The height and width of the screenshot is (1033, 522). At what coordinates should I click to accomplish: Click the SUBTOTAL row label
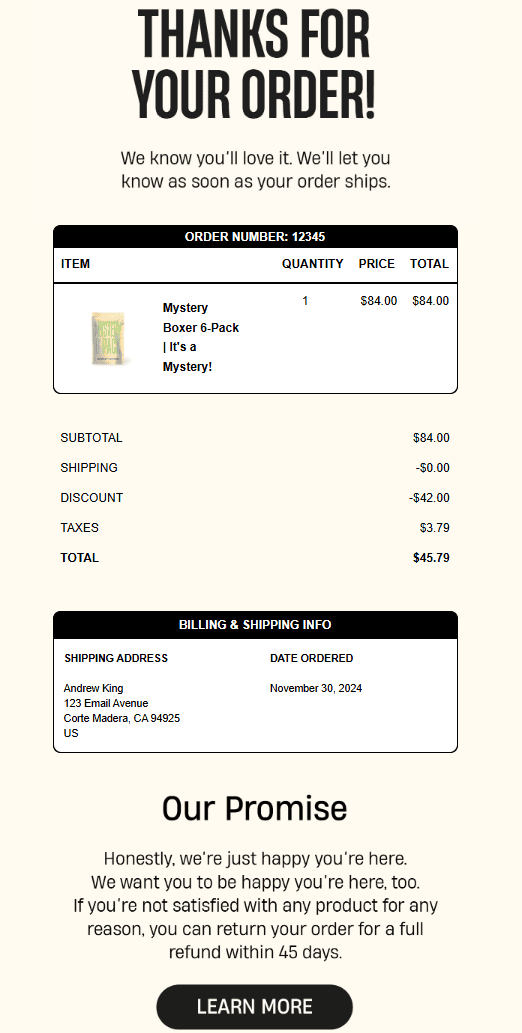coord(92,438)
